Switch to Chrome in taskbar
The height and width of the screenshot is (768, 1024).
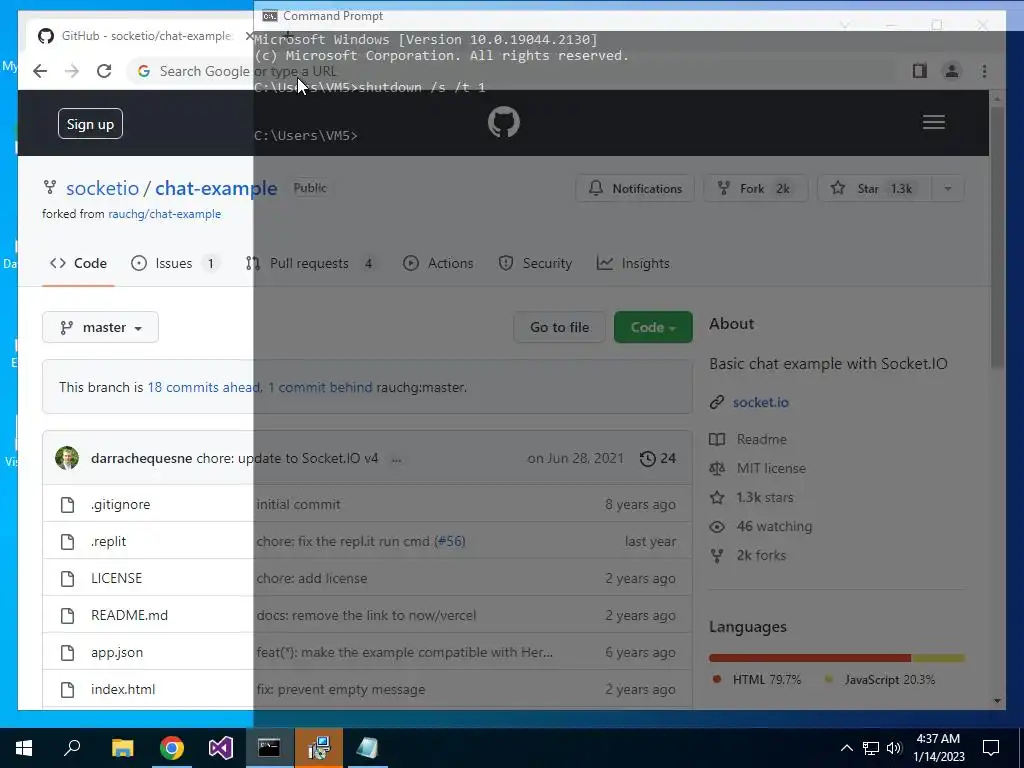(x=172, y=748)
